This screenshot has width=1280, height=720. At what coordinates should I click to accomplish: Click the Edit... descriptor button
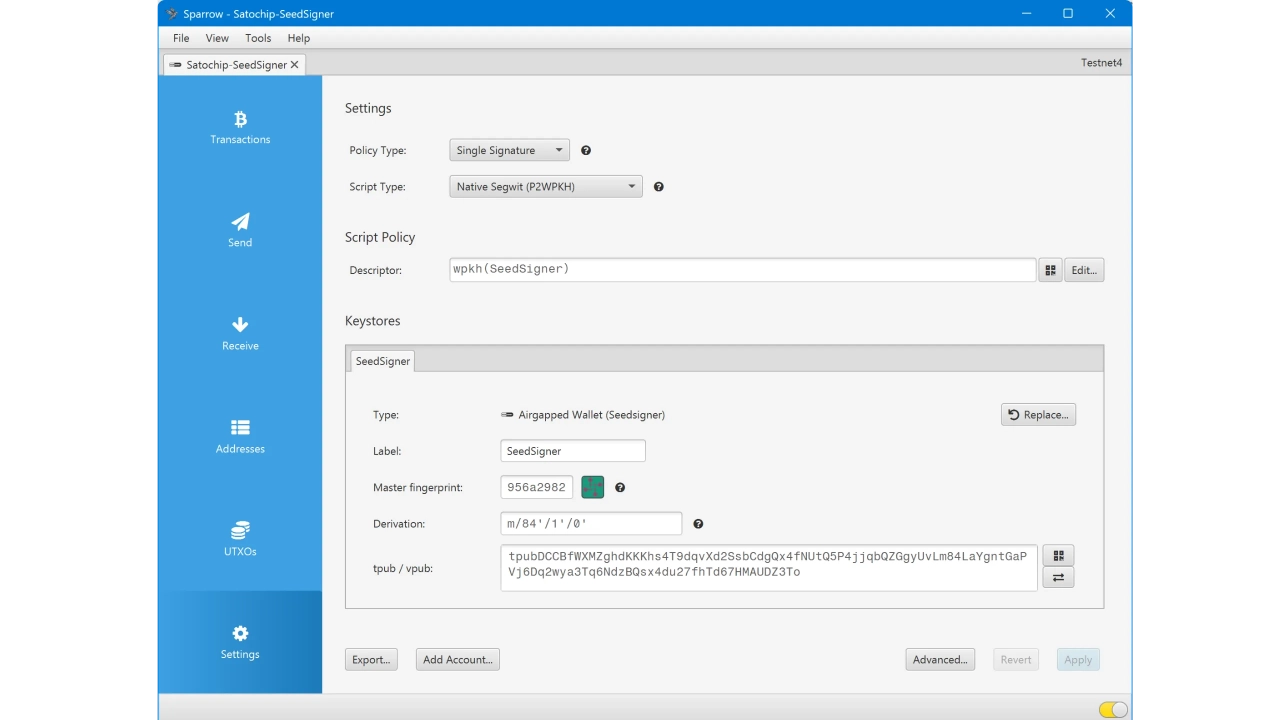1084,270
